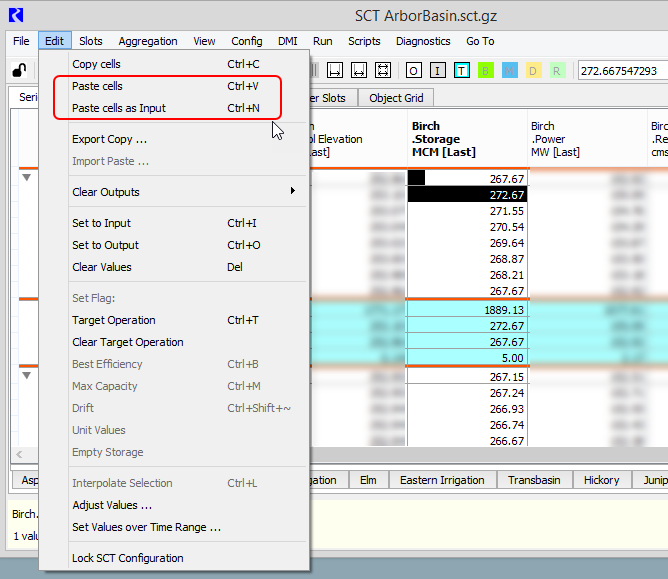Viewport: 668px width, 579px height.
Task: Click the I input flag button
Action: 437,70
